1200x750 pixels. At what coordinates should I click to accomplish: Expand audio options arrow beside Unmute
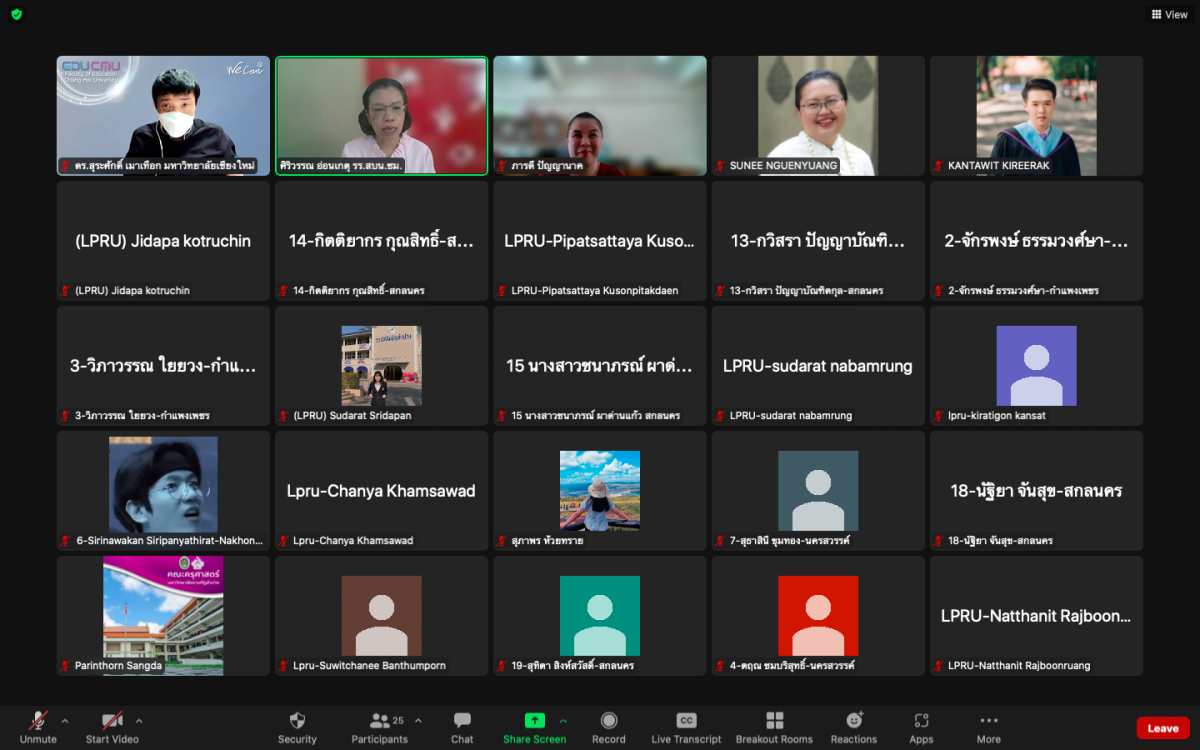(65, 720)
